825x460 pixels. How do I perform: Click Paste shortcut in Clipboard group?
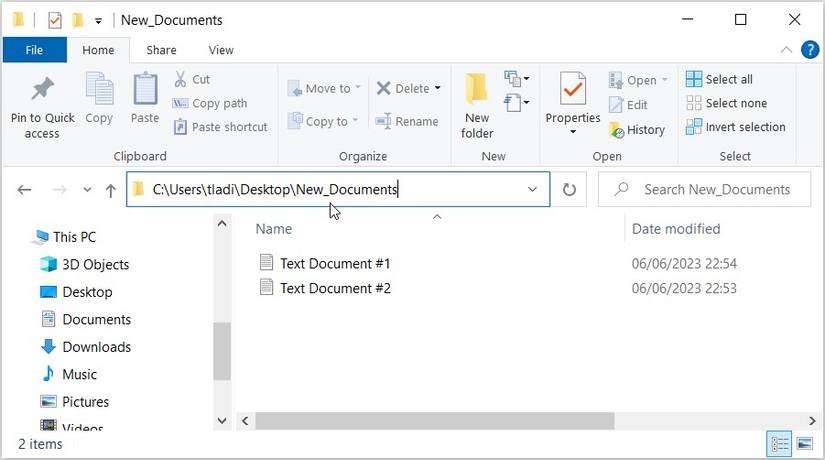220,127
